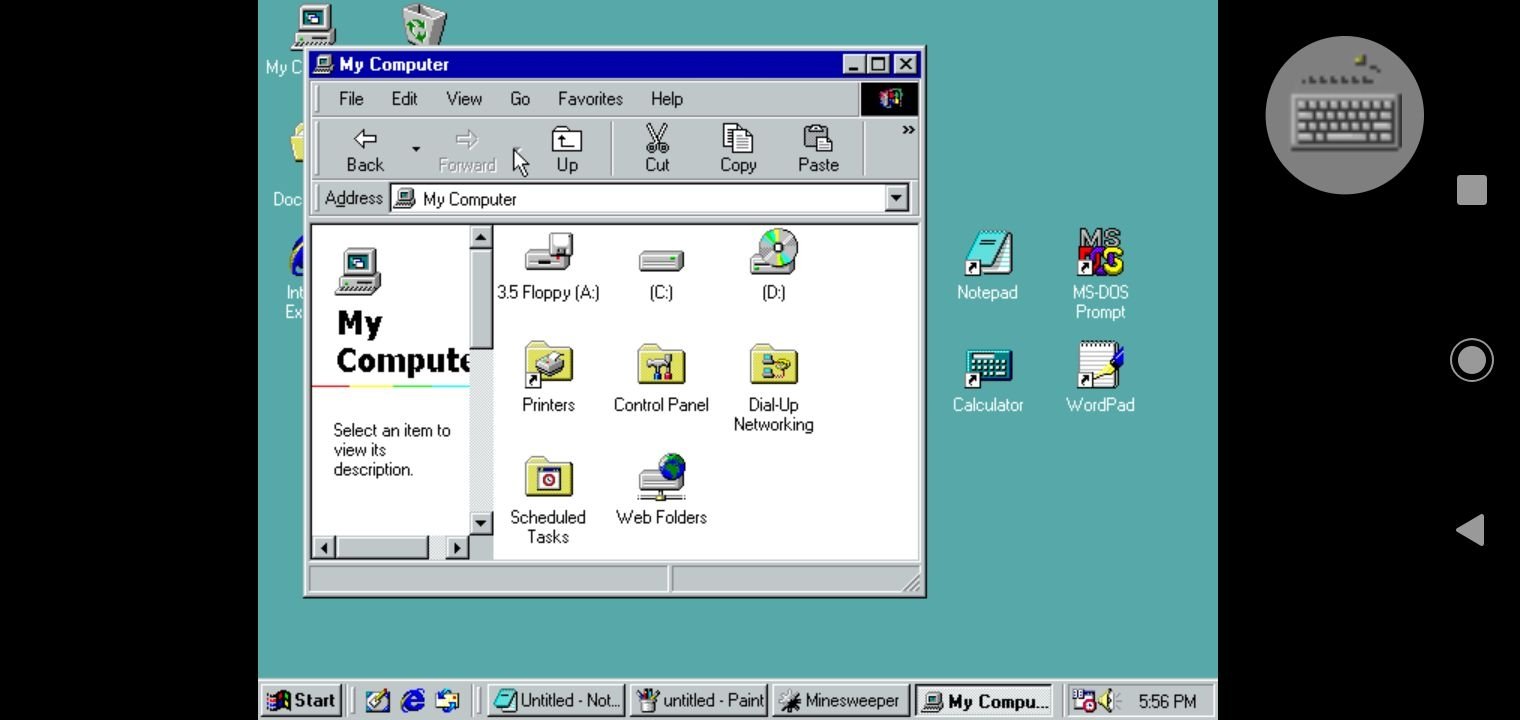Click the Copy toolbar button
1520x720 pixels.
(738, 150)
